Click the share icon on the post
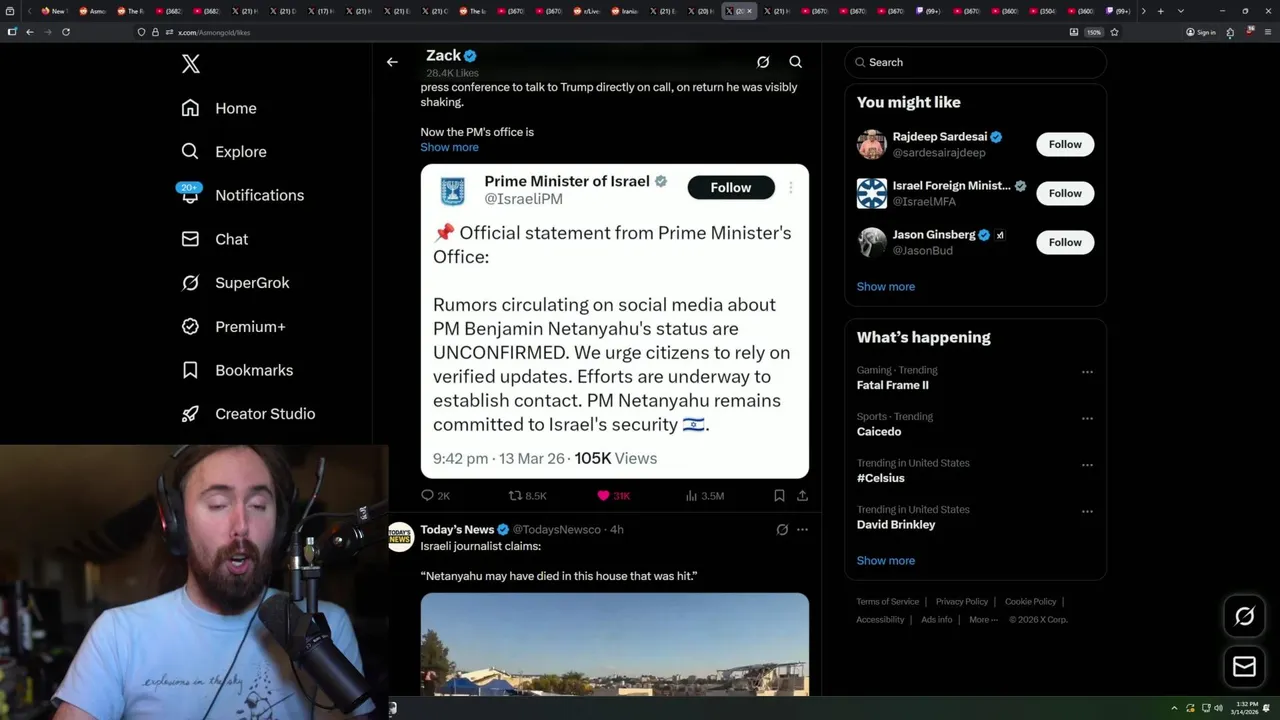Screen dimensions: 1280x720 tap(802, 496)
